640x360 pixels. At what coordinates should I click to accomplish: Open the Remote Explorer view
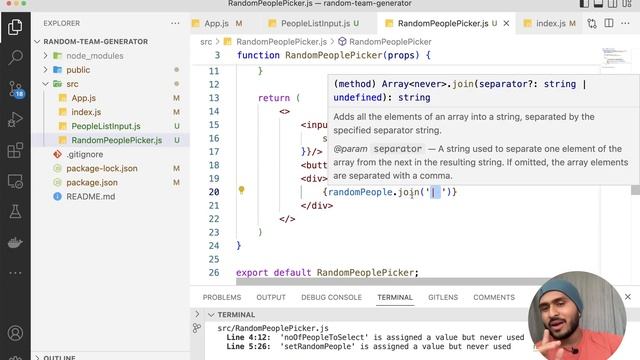click(x=15, y=181)
